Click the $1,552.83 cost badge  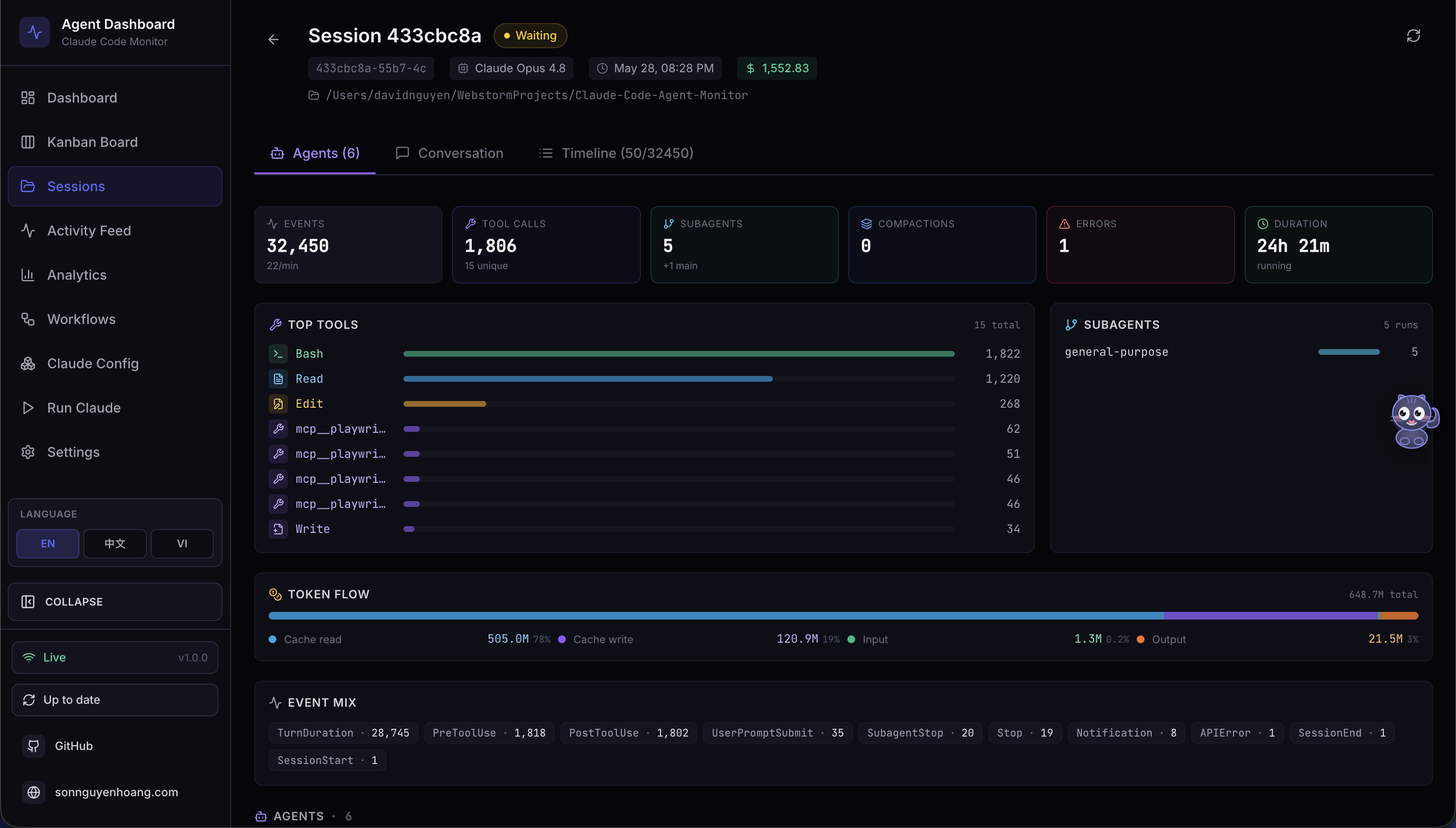pyautogui.click(x=777, y=68)
